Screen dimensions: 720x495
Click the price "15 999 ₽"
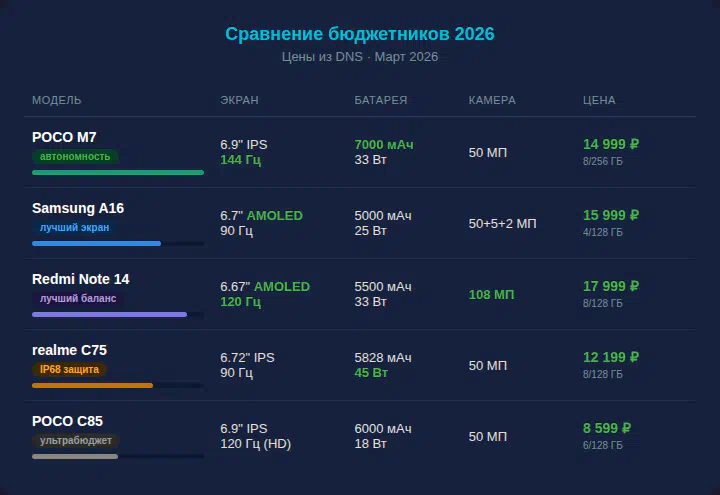click(x=611, y=215)
